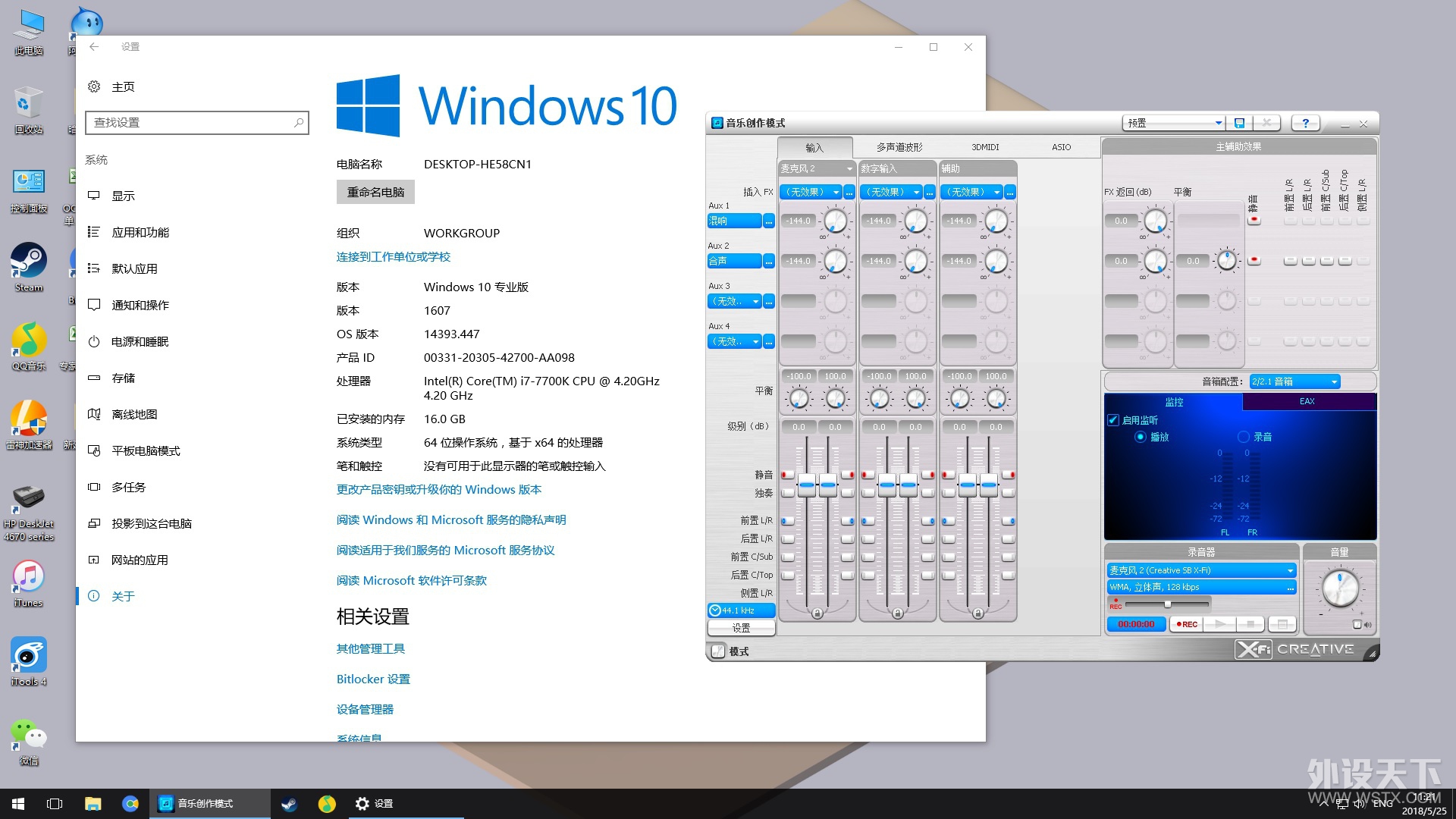Toggle first FX return 静音 mute button
Image resolution: width=1456 pixels, height=819 pixels.
pos(1254,220)
